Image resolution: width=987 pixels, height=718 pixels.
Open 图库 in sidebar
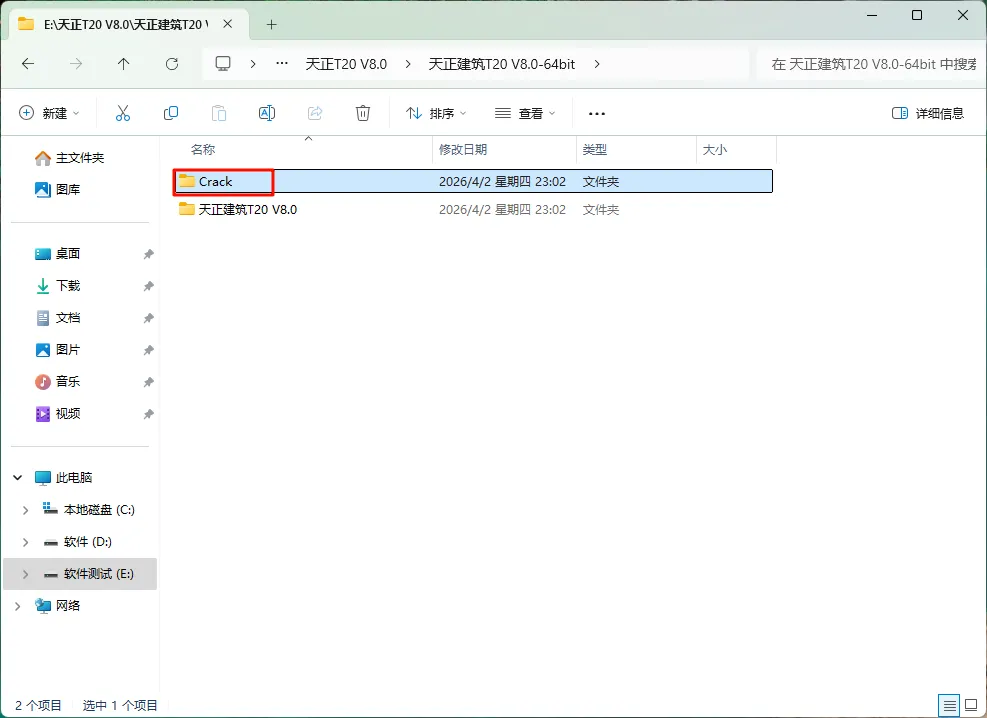(58, 189)
